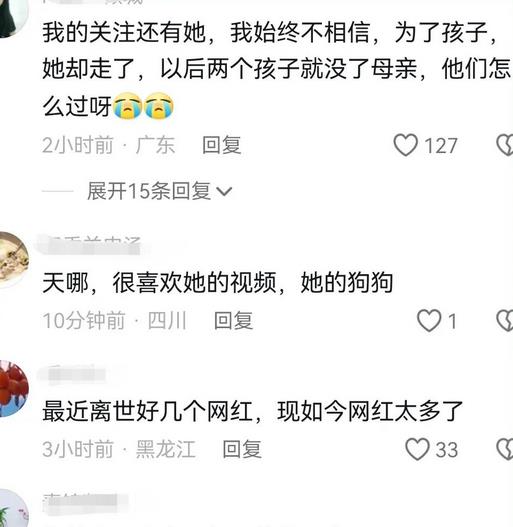
Task: Like the 黑龙江 comment with 33 likes
Action: [x=417, y=449]
